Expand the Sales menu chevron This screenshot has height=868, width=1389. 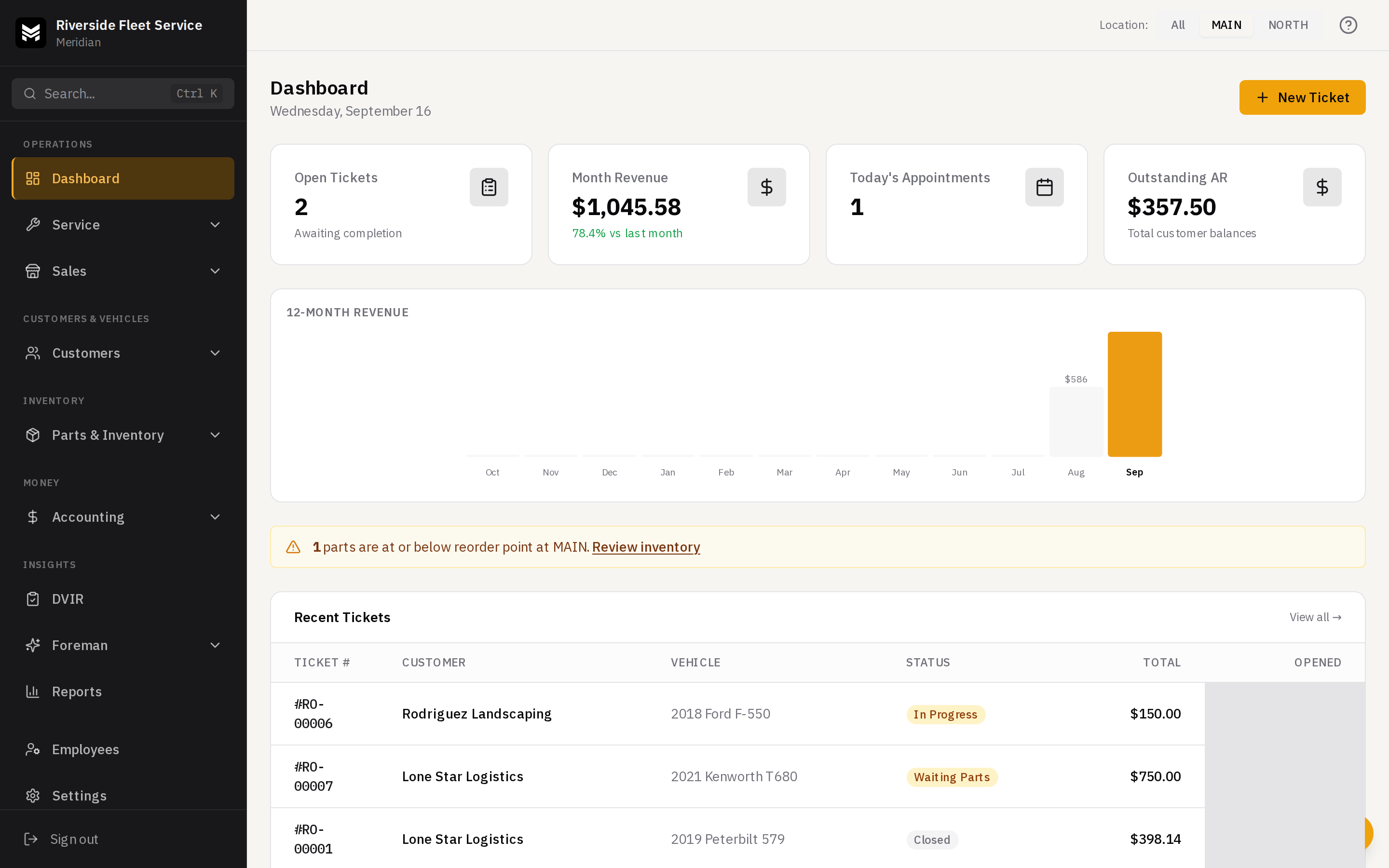[x=215, y=271]
